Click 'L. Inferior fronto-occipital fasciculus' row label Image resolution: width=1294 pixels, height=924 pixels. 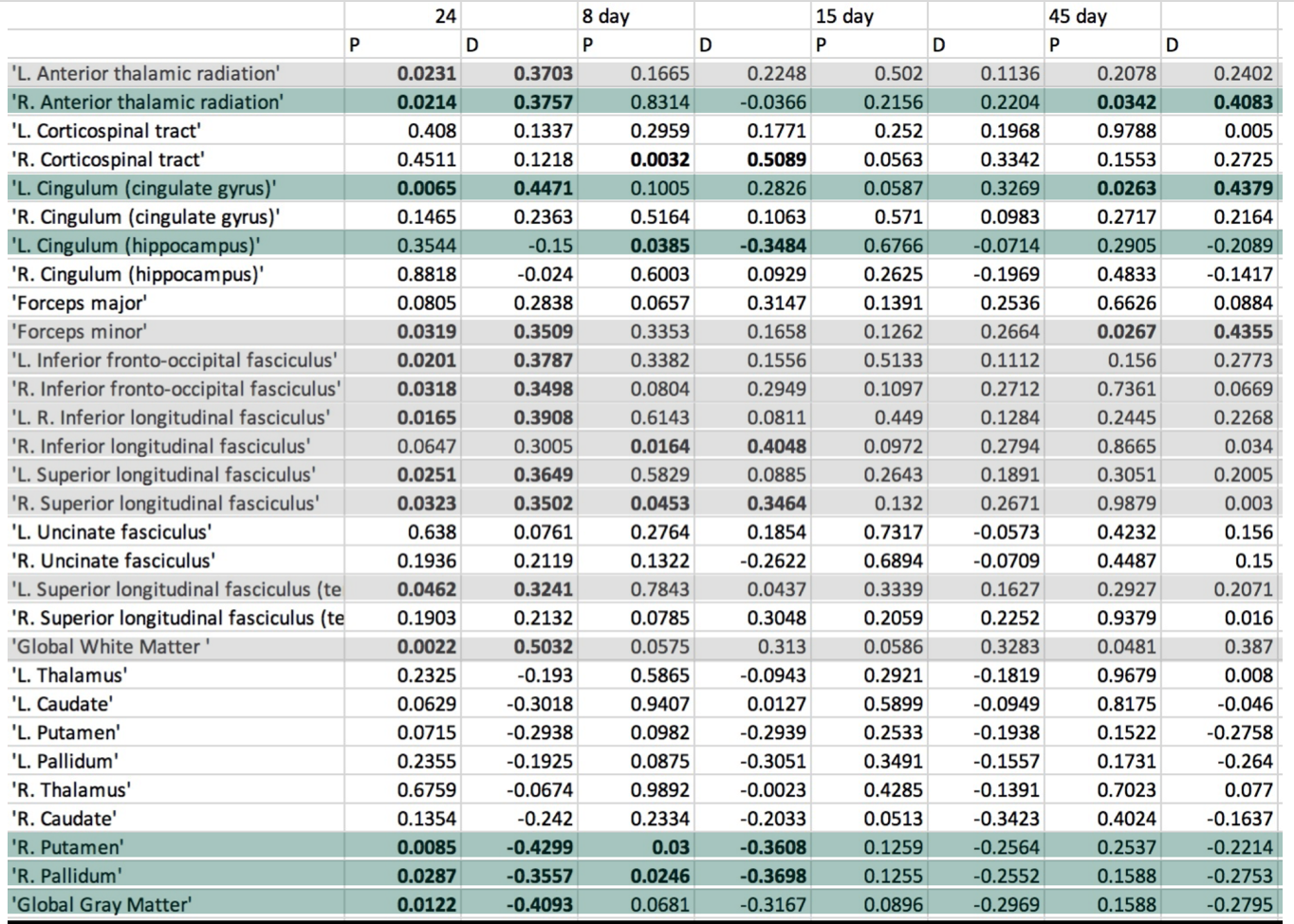point(174,360)
